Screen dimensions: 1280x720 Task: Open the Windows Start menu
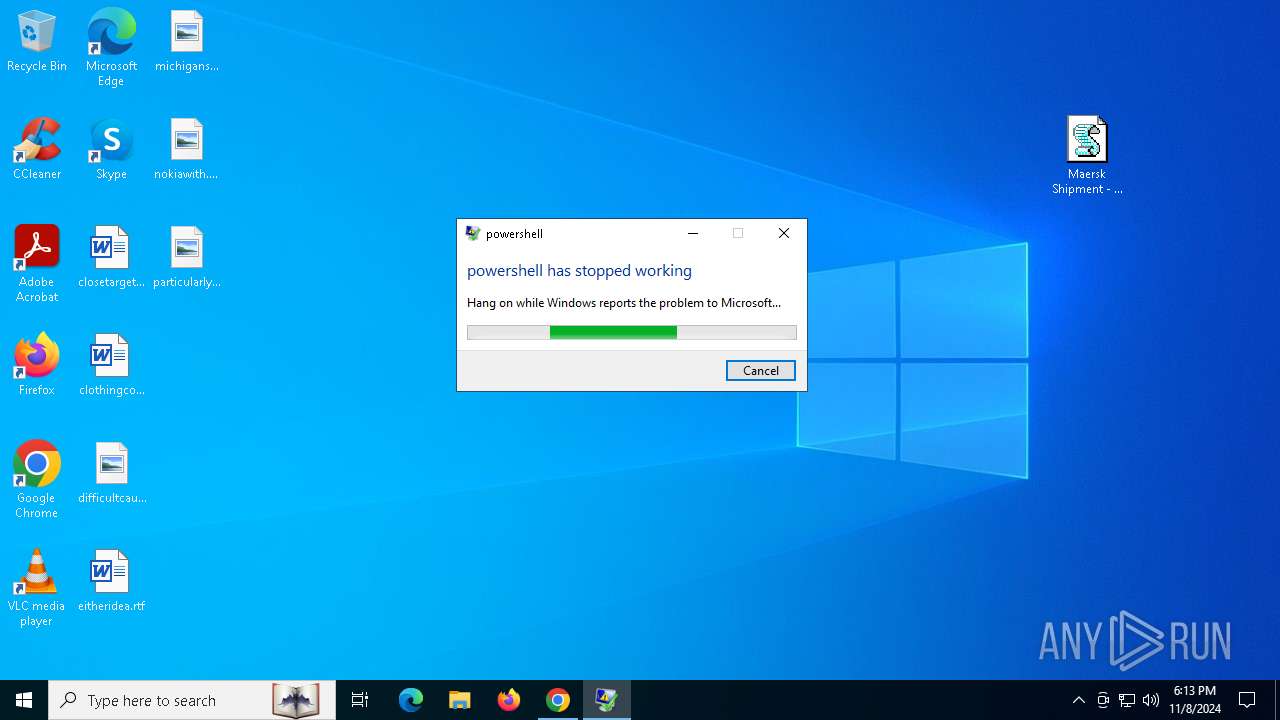(24, 700)
